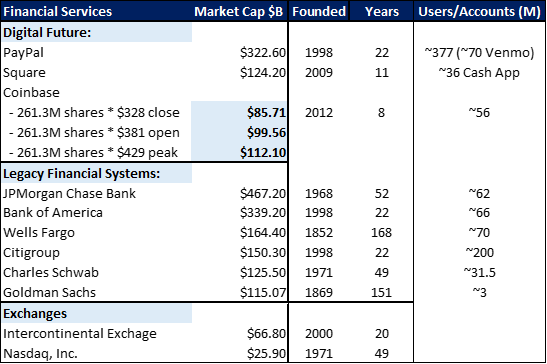The height and width of the screenshot is (364, 547).
Task: Click the Square company name cell
Action: click(24, 73)
